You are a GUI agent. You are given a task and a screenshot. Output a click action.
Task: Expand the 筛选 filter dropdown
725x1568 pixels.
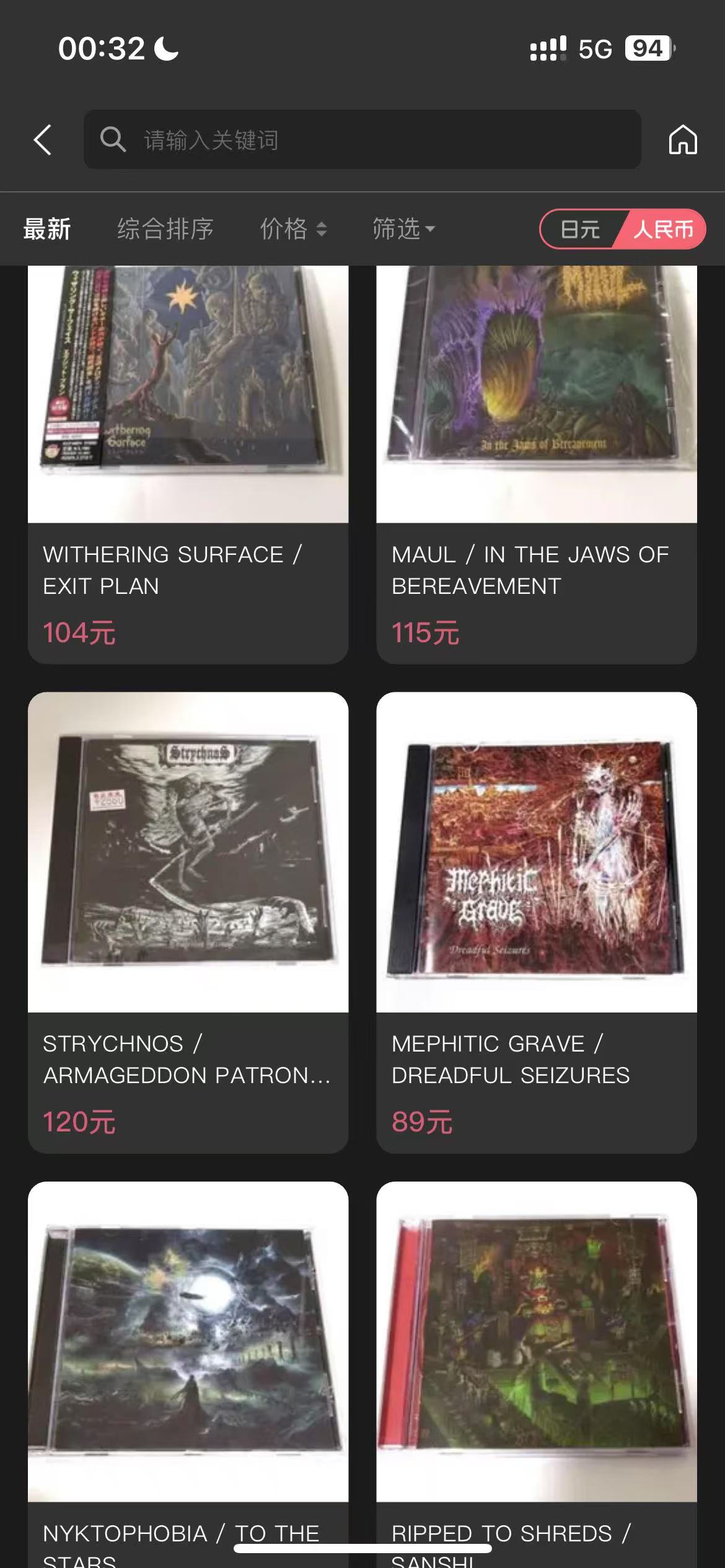403,229
